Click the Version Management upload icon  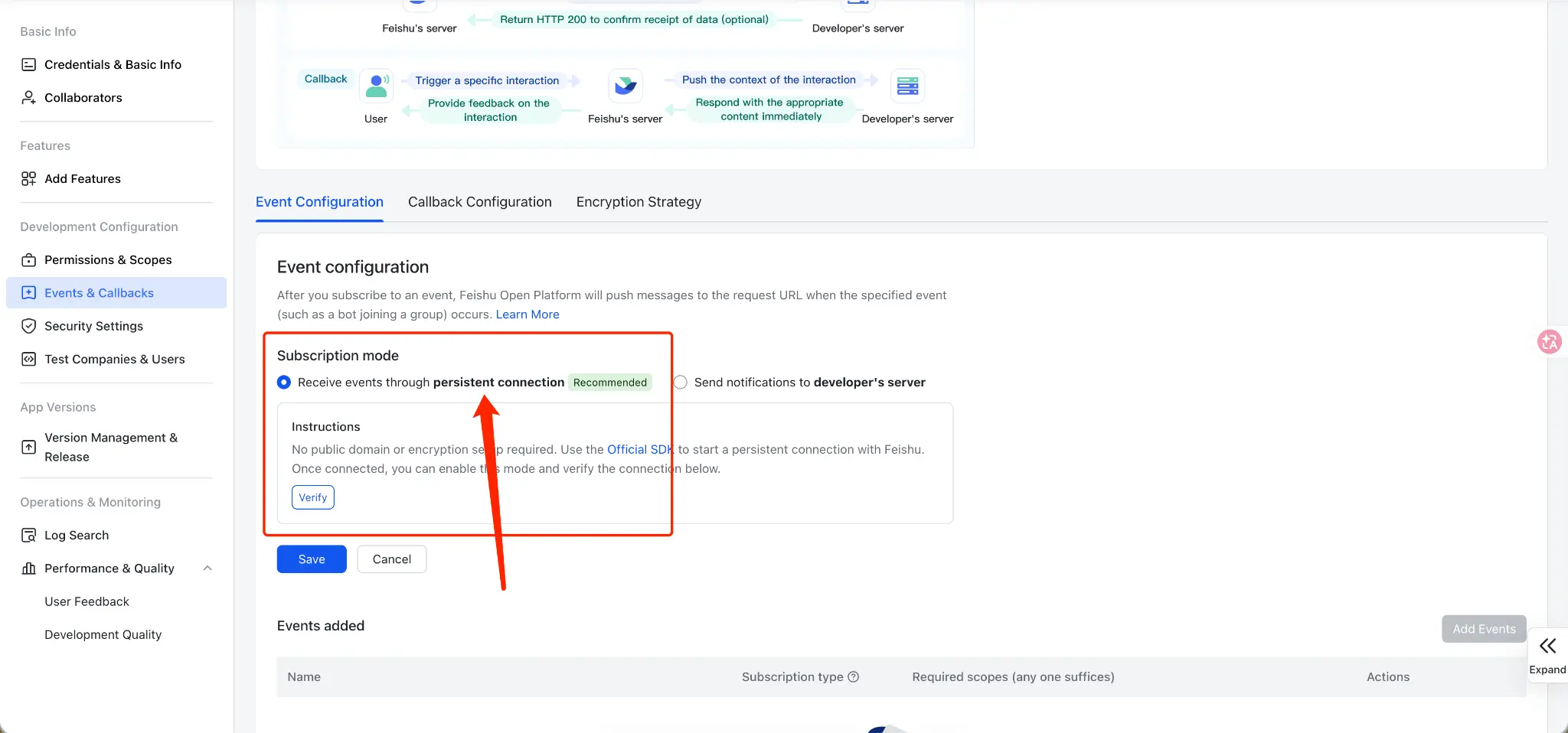tap(28, 447)
